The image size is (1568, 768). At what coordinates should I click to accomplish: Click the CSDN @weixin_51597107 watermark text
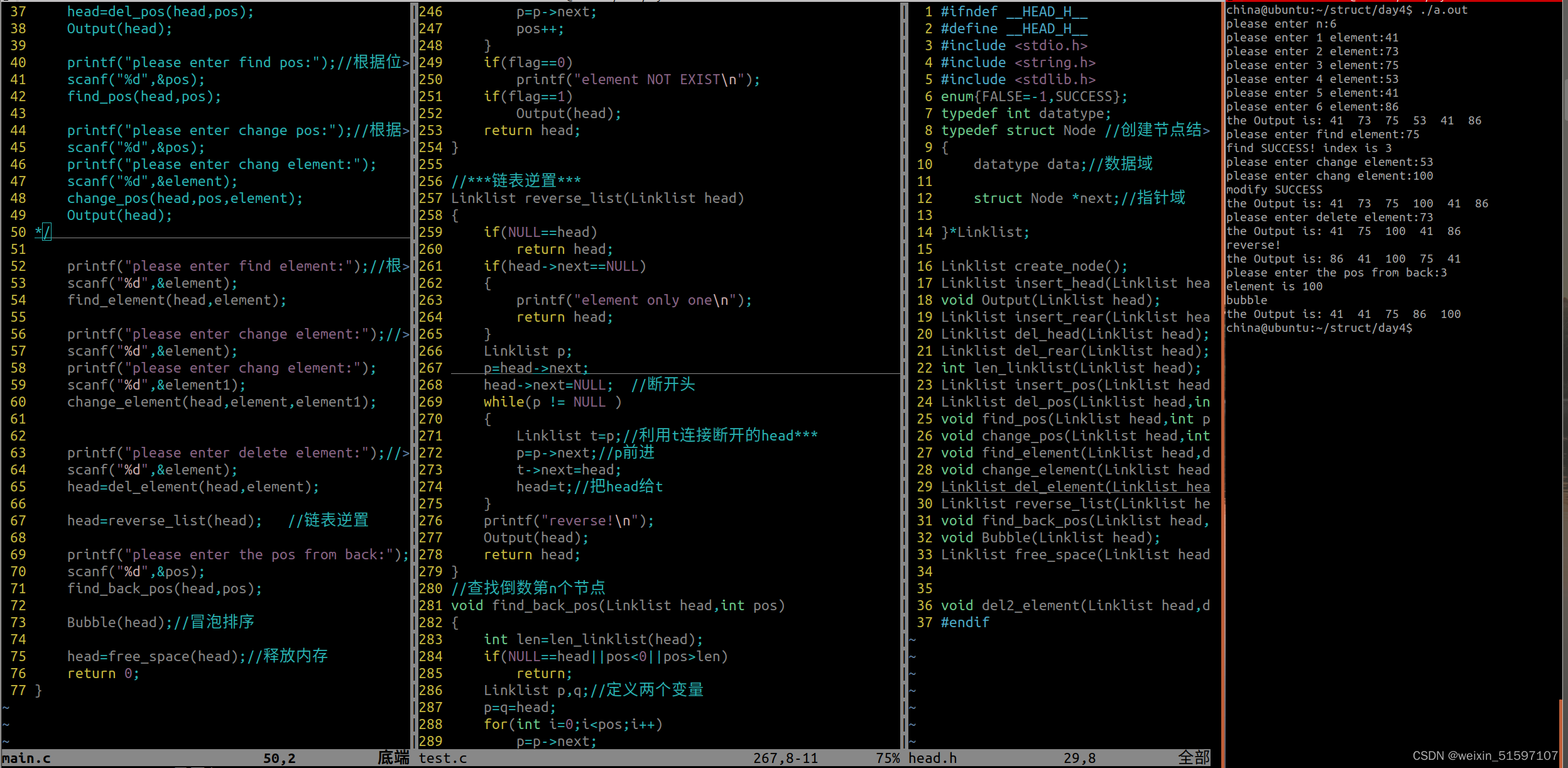(1485, 755)
